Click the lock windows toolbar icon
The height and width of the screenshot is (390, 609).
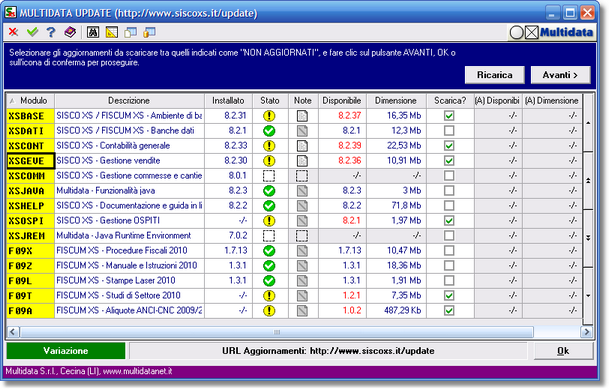pos(149,32)
